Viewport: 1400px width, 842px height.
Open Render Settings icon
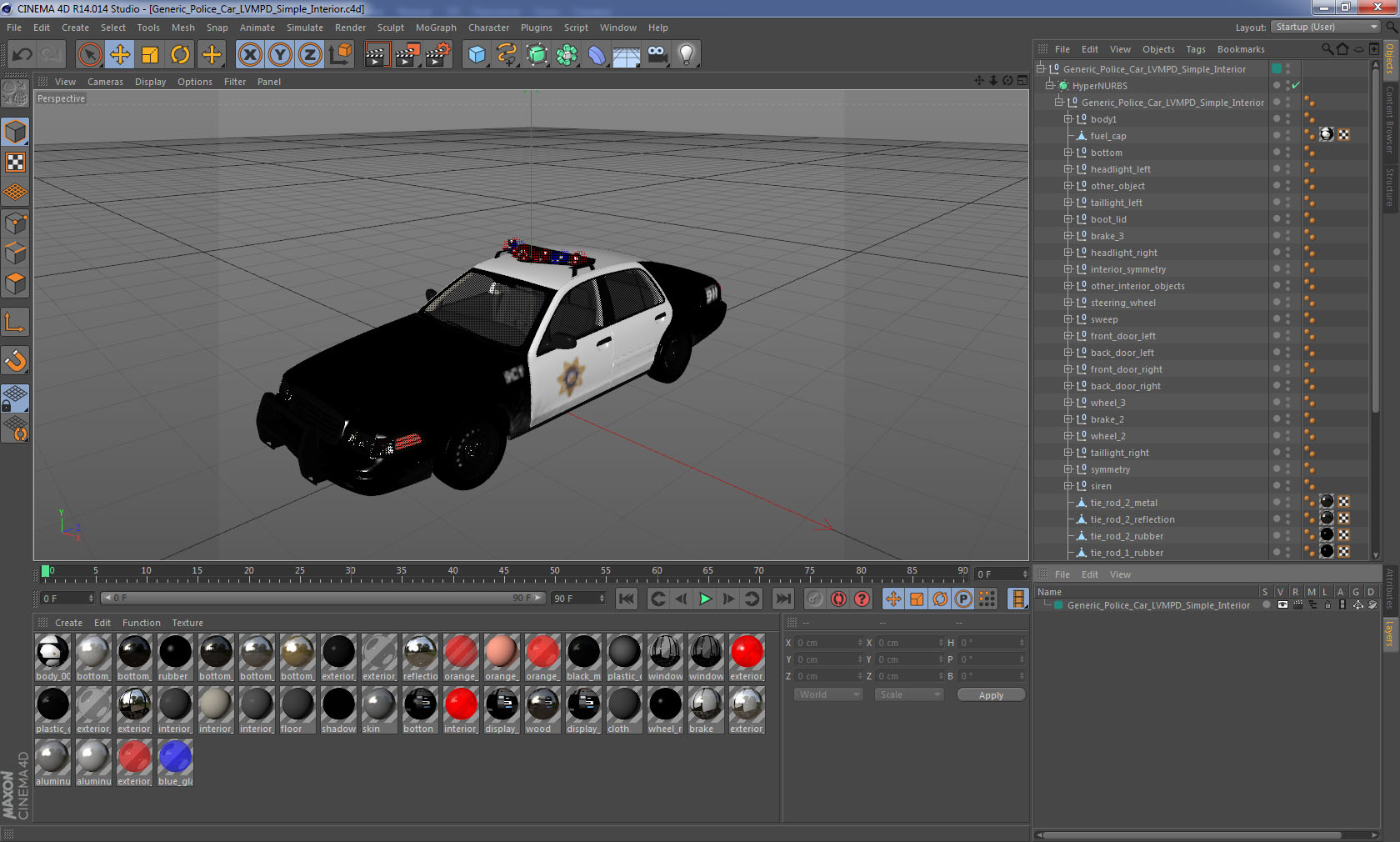438,55
